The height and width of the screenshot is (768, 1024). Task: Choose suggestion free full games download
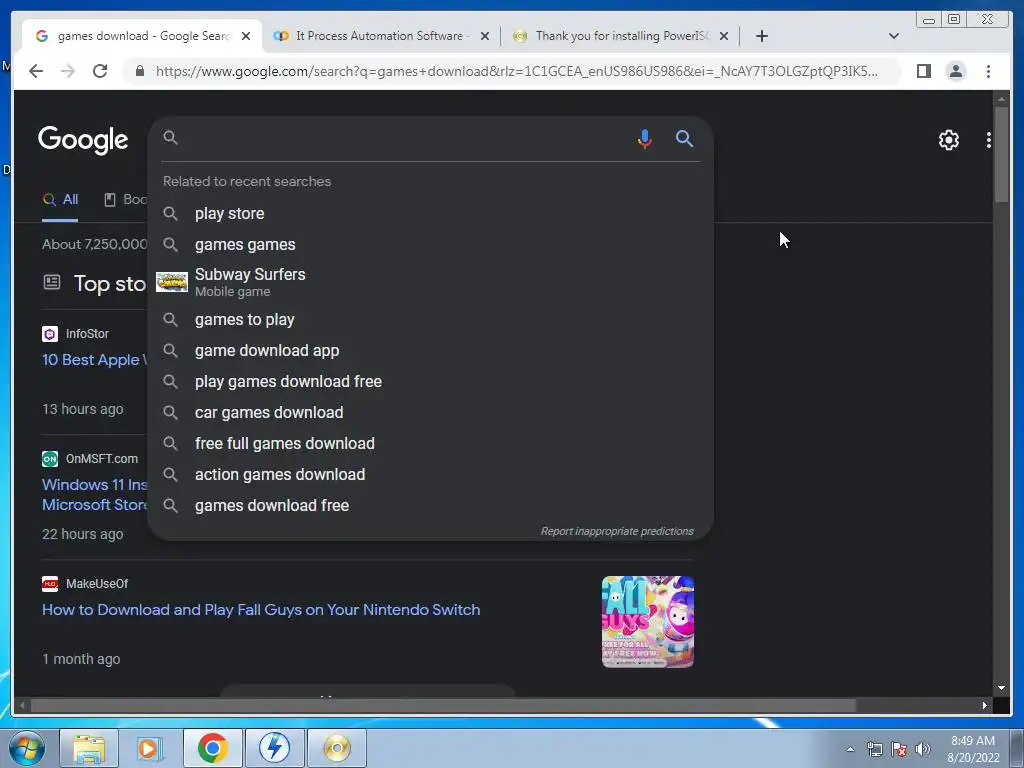click(x=430, y=443)
